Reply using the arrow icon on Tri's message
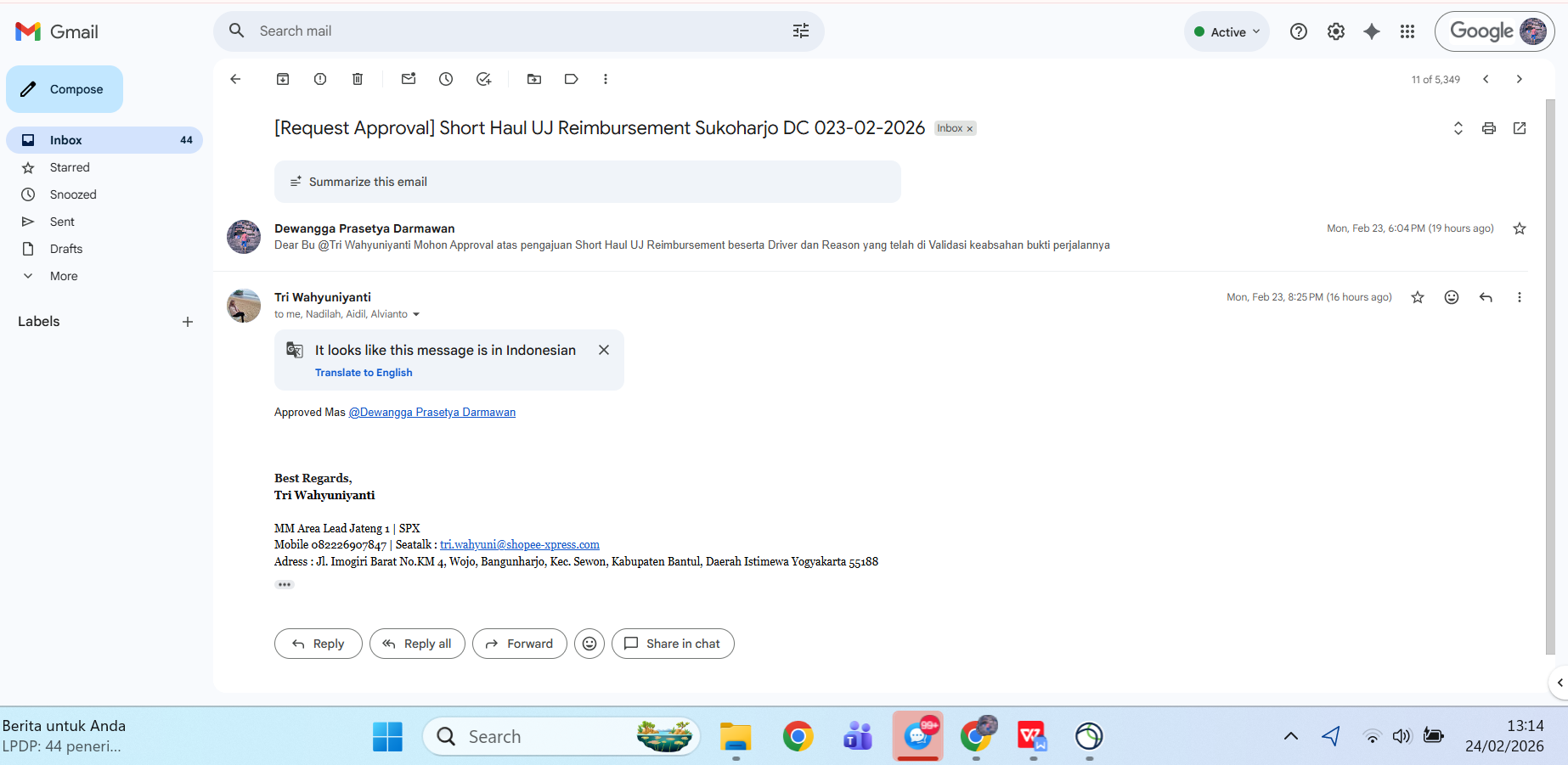 click(x=1486, y=297)
